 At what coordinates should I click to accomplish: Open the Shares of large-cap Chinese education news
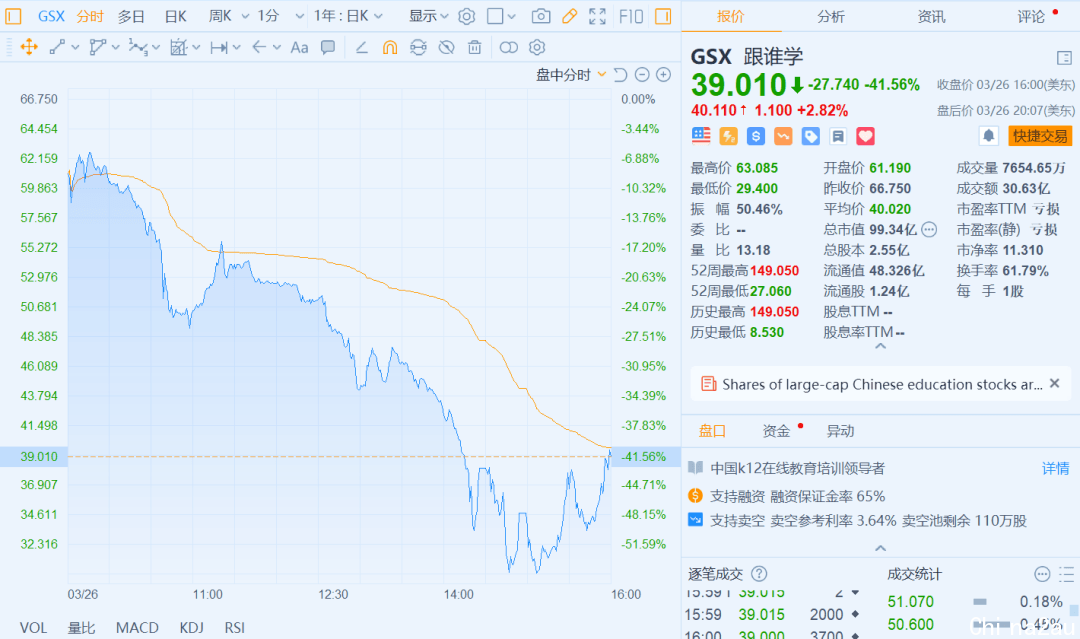882,384
